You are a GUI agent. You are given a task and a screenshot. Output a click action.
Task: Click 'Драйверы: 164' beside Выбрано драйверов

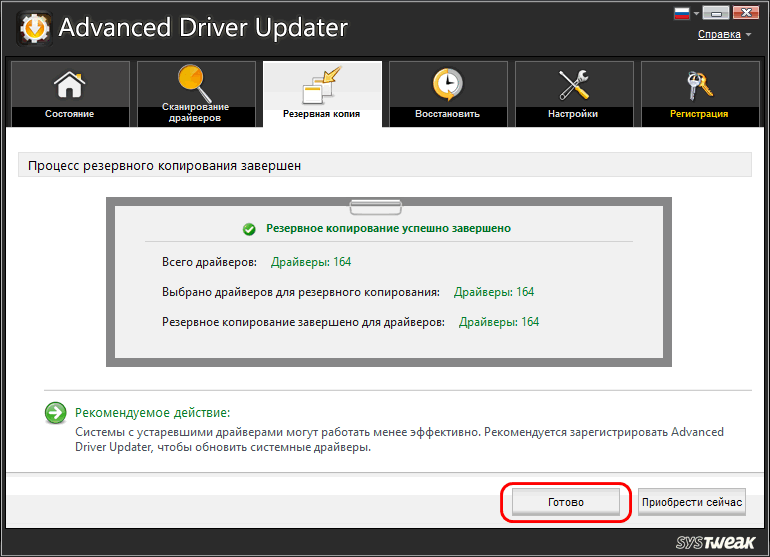pos(494,292)
